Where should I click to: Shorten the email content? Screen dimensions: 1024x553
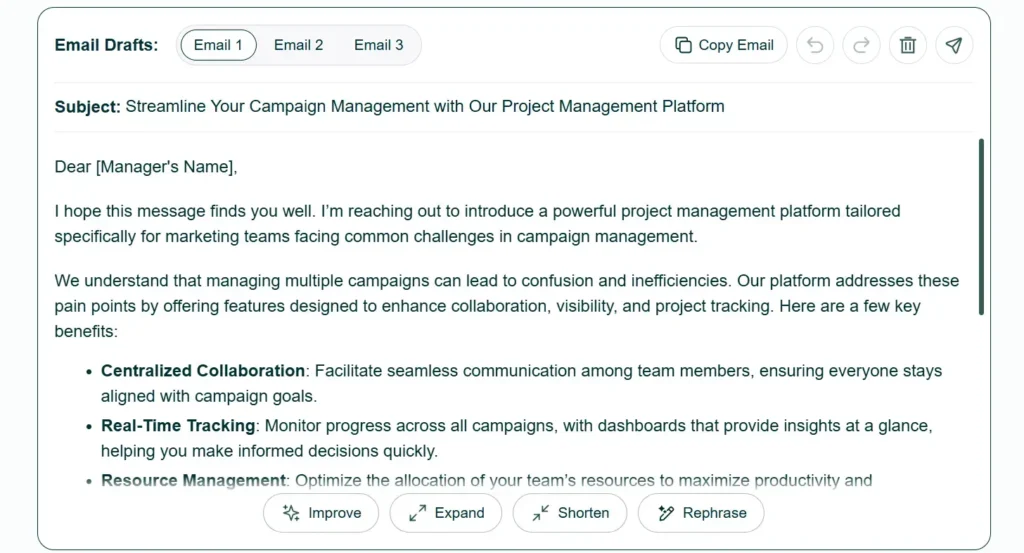click(x=570, y=513)
